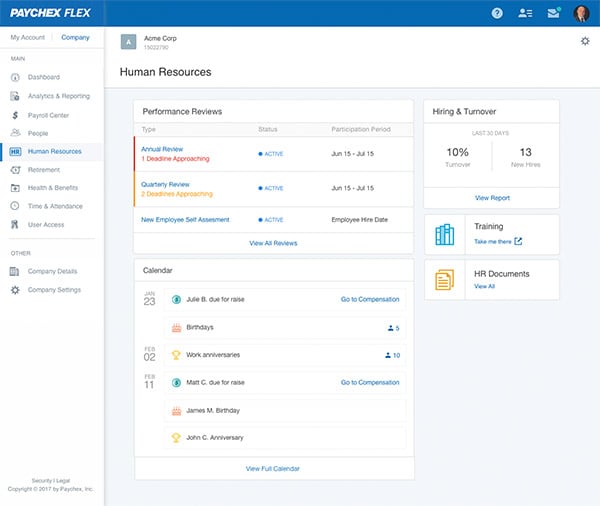Open Analytics & Reporting menu item

click(x=59, y=96)
